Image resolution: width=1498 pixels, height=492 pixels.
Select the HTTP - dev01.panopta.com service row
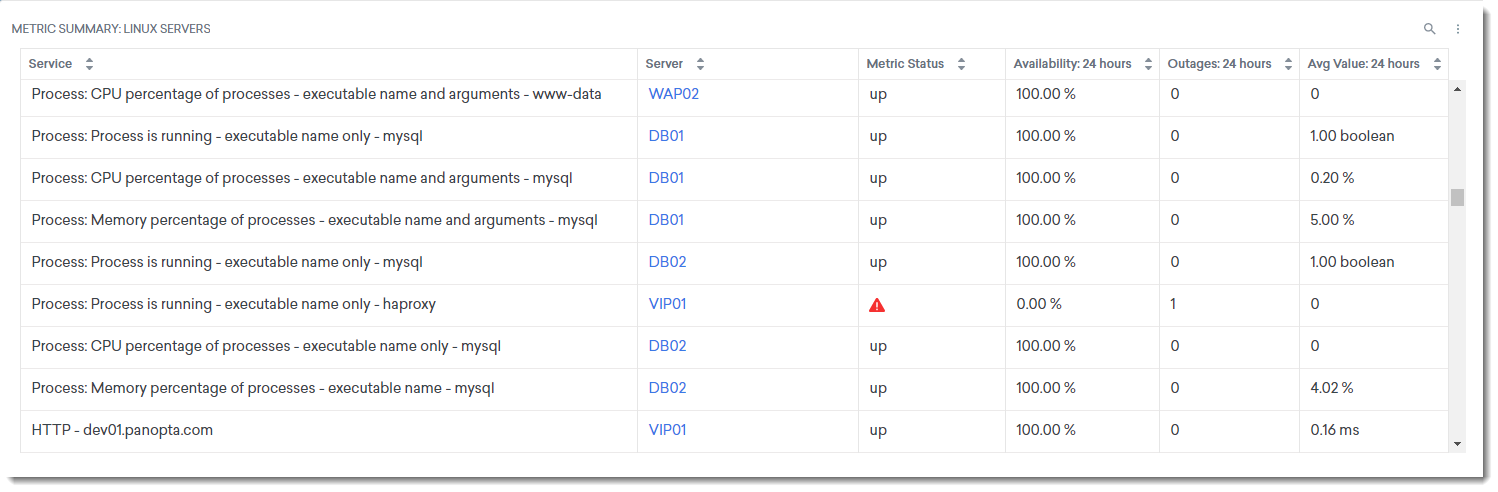coord(122,430)
